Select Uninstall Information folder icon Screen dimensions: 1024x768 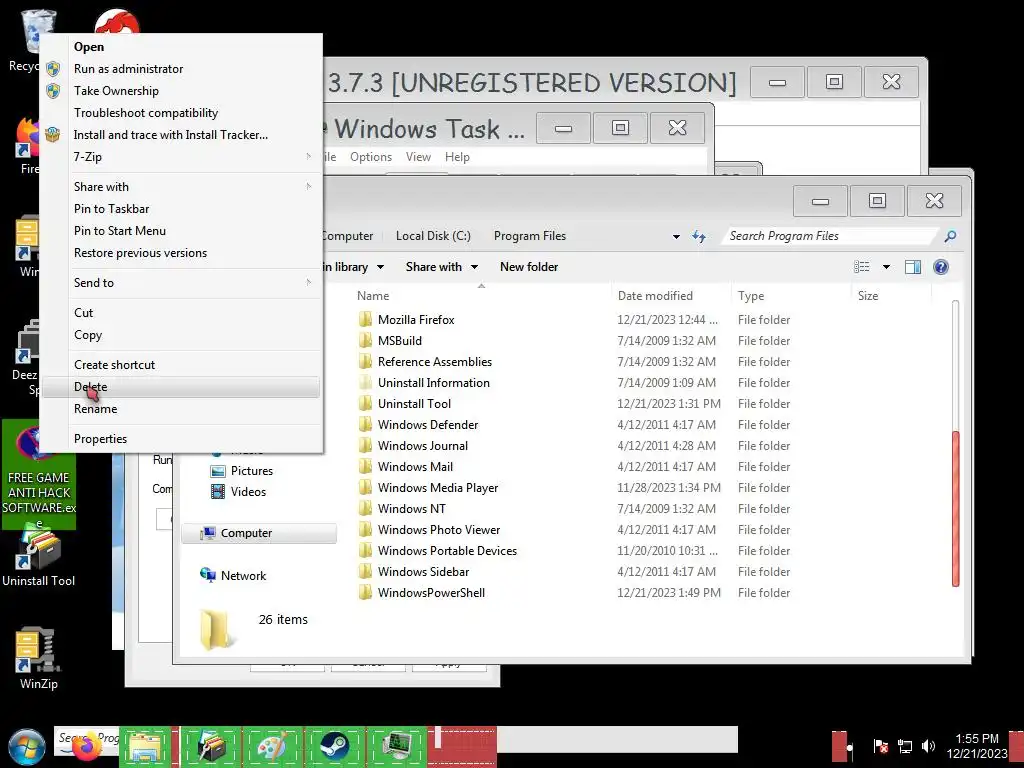point(366,383)
